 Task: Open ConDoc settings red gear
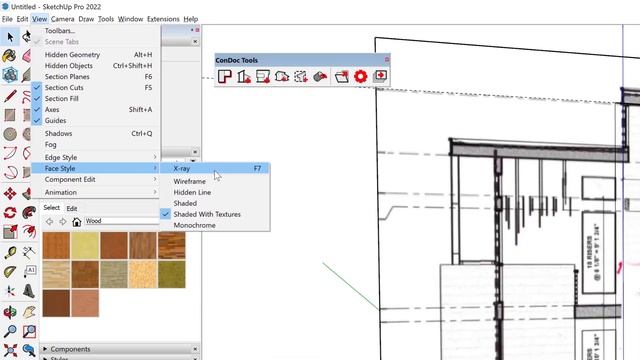pyautogui.click(x=360, y=76)
